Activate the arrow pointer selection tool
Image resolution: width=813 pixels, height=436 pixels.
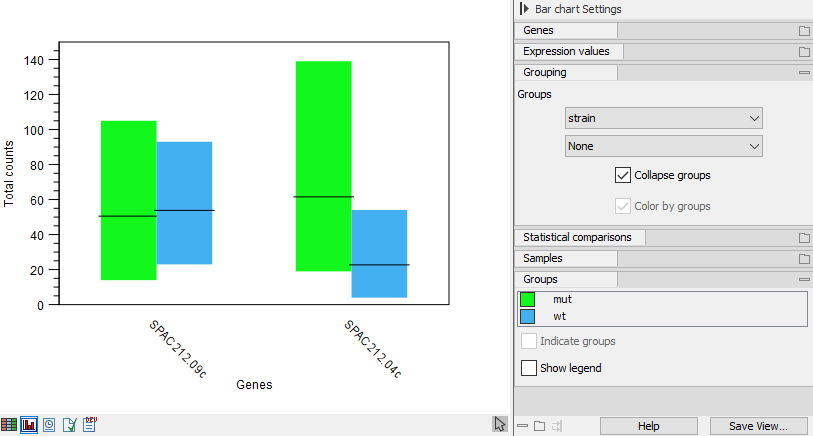pos(499,424)
